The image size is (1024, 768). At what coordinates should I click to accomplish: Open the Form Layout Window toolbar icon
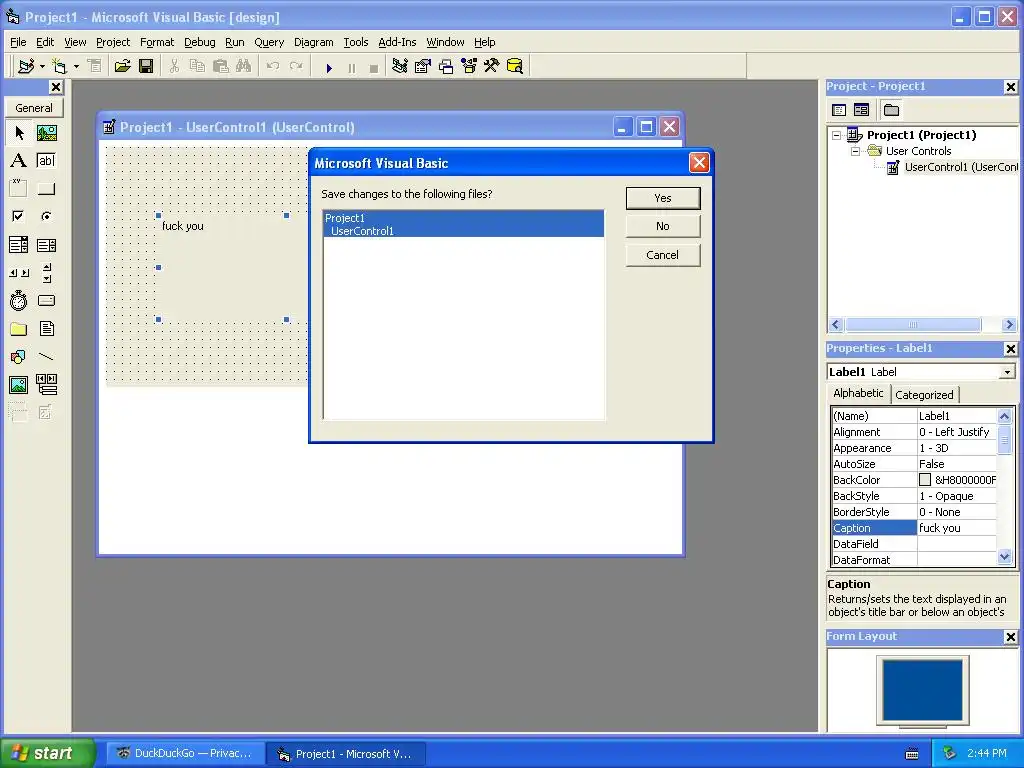point(446,66)
